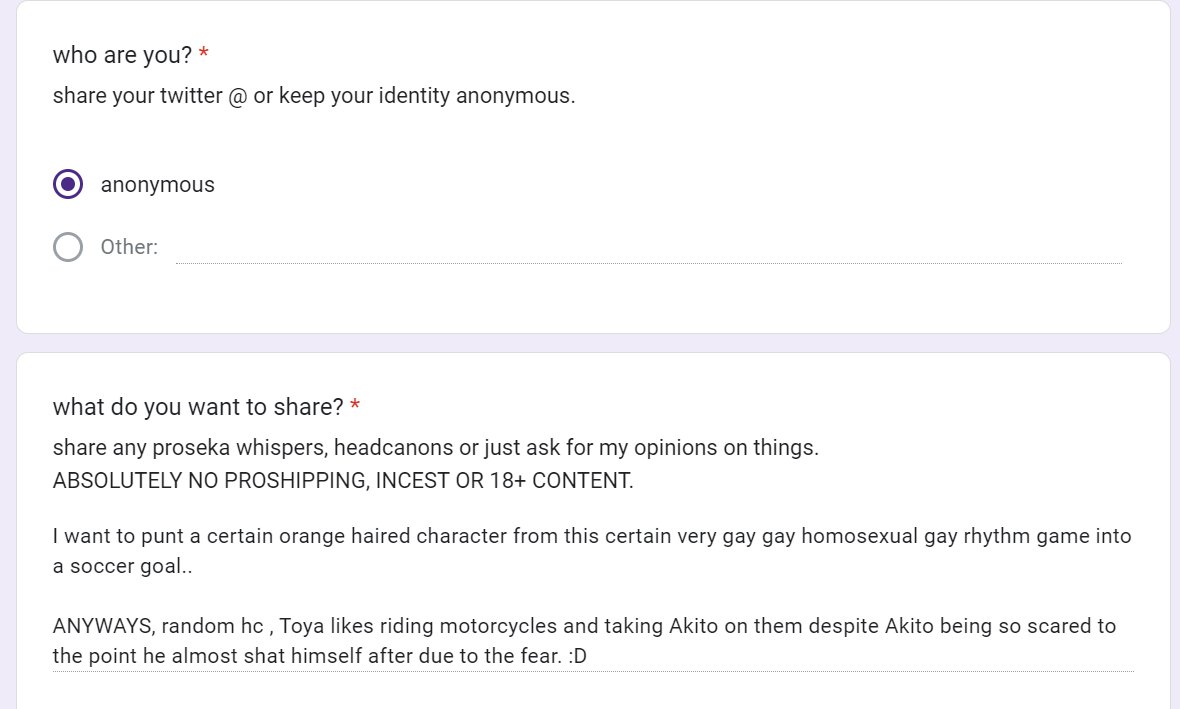Click the 'what do you want to share?' heading

coord(198,407)
